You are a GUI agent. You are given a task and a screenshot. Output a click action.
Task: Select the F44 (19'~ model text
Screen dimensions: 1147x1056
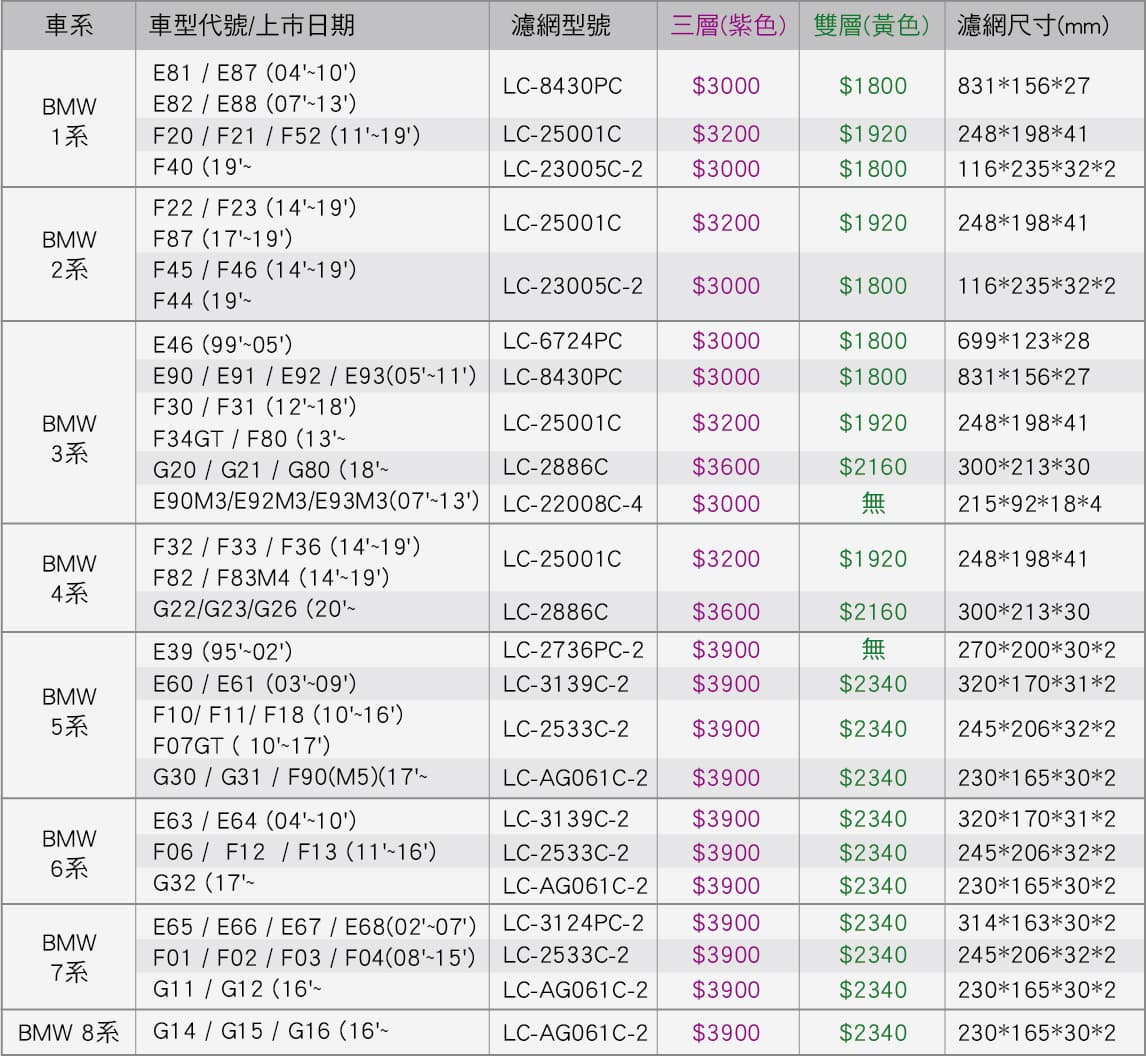[x=202, y=301]
